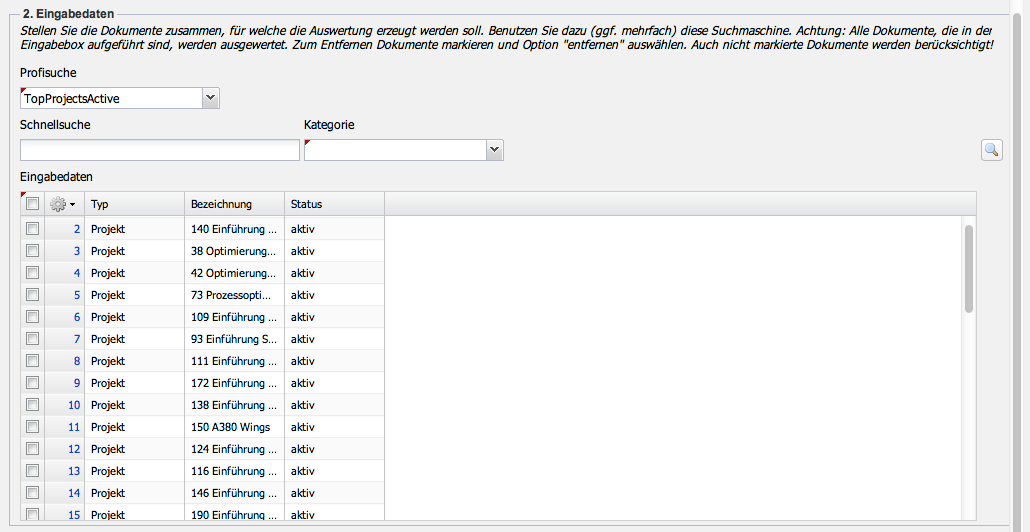Screen dimensions: 1030x532
Task: Select checkbox for row 5 Prozessoptimierung
Action: click(32, 295)
